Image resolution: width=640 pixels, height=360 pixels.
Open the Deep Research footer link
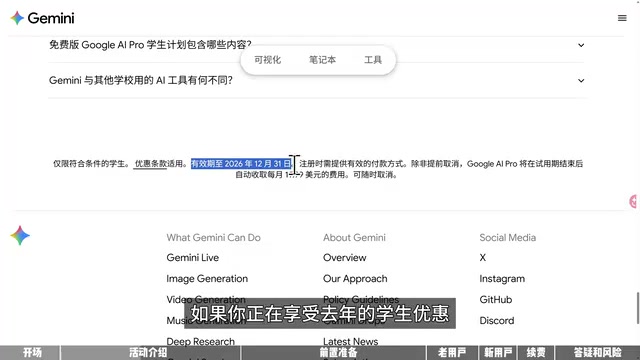coord(200,341)
